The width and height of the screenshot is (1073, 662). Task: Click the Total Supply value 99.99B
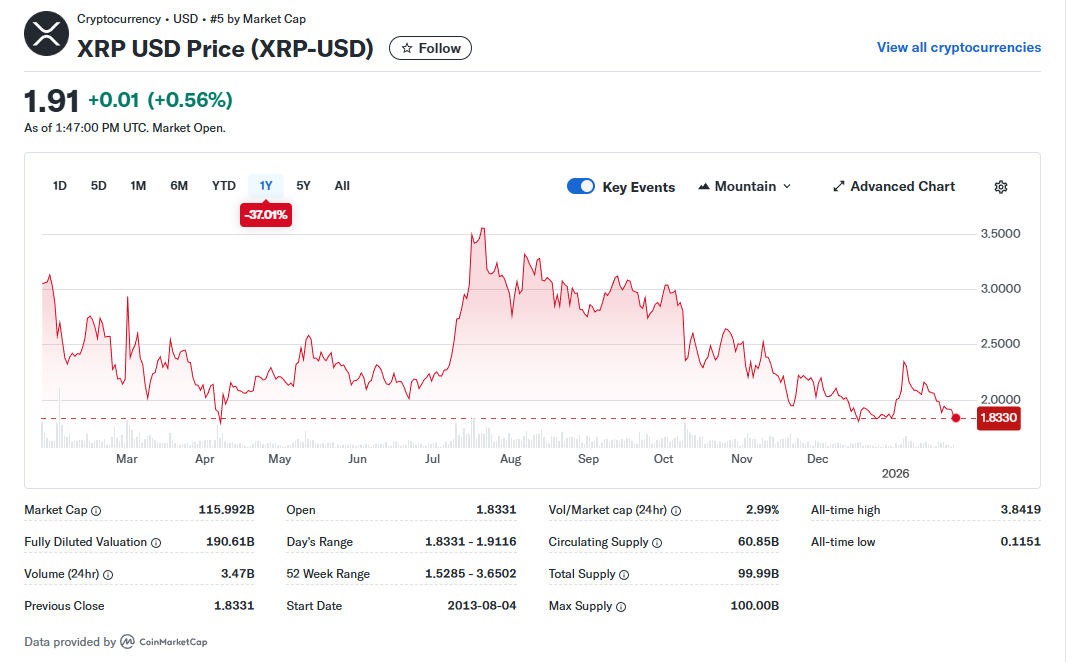[758, 574]
